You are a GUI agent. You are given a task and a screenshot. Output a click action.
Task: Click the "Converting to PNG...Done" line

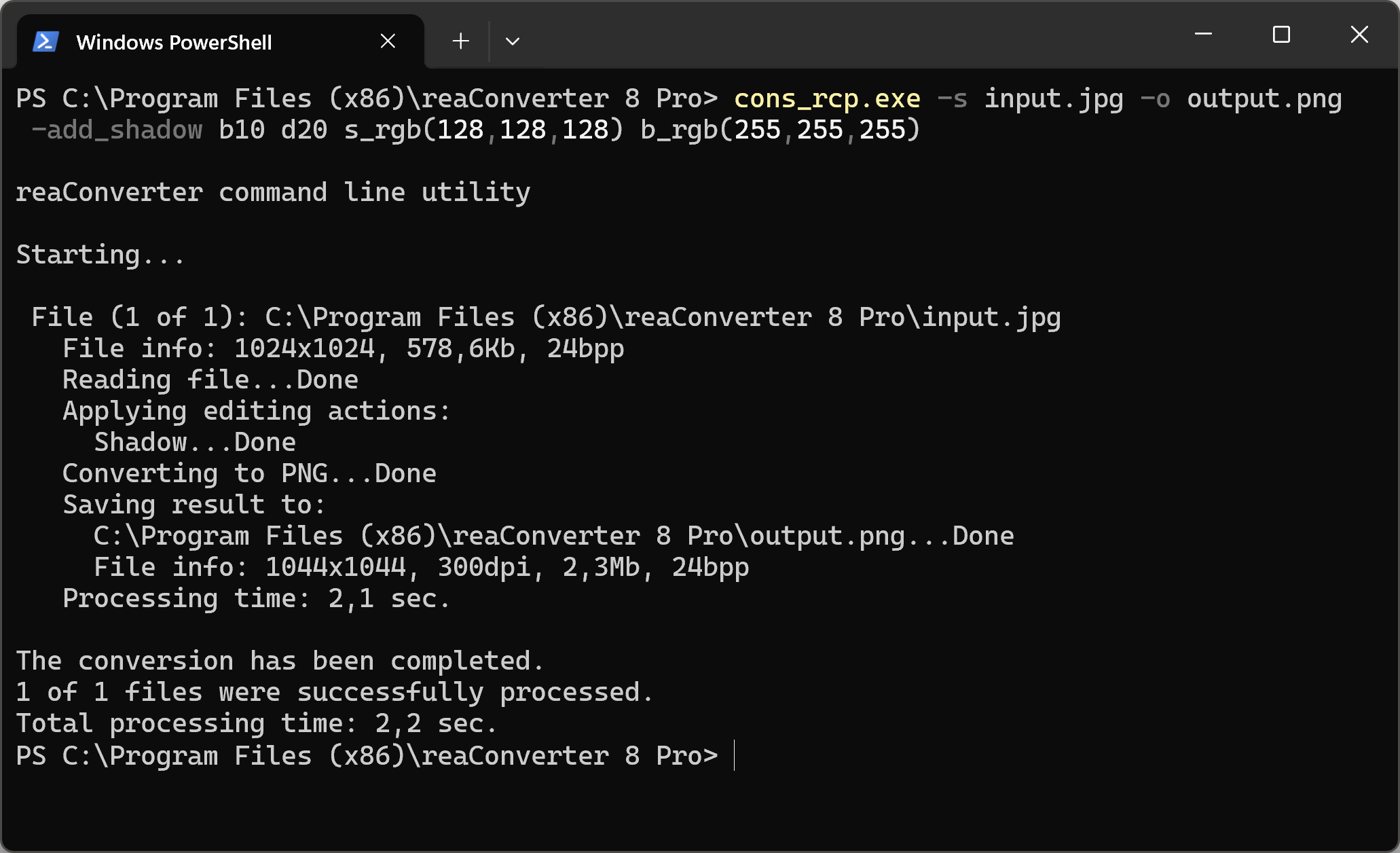249,474
